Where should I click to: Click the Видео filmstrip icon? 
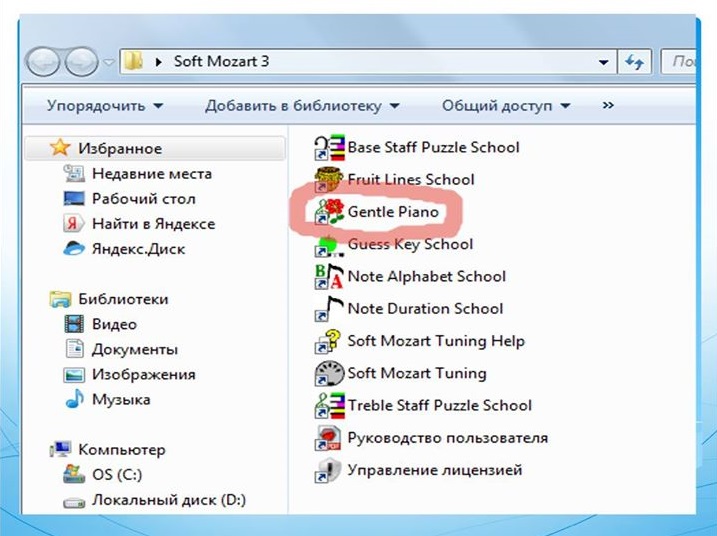74,324
